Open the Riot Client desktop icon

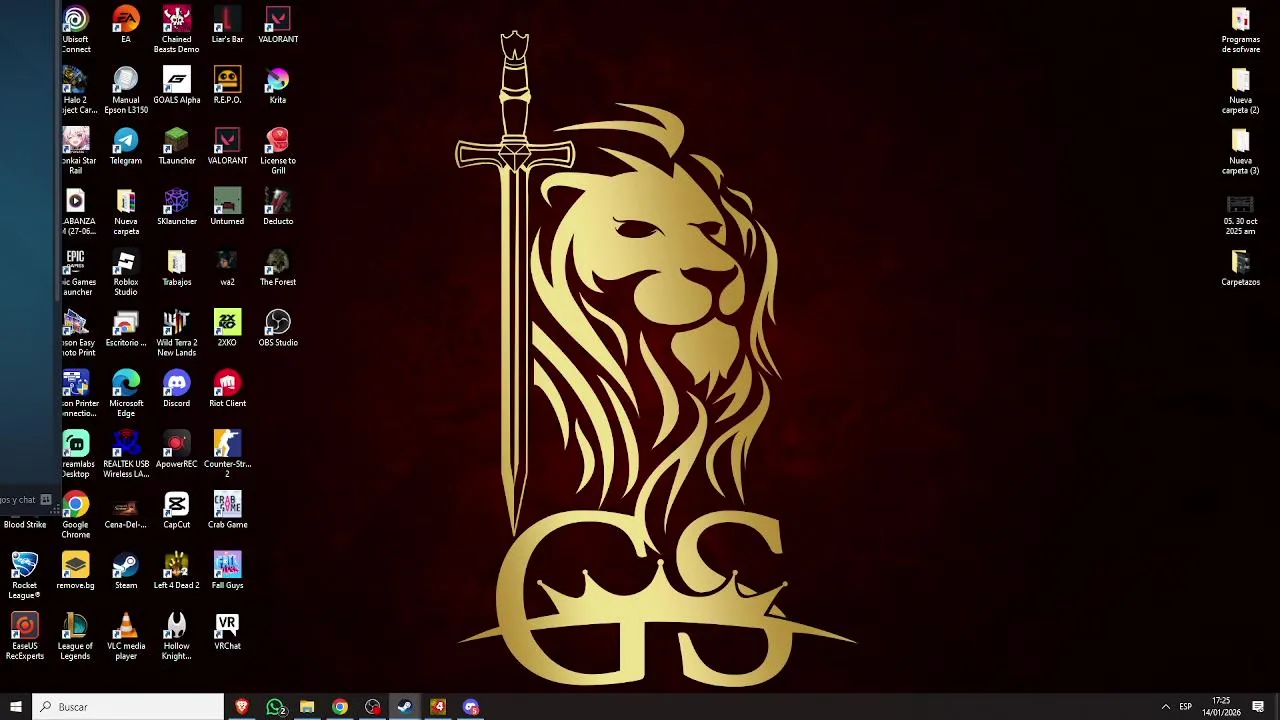(x=227, y=389)
